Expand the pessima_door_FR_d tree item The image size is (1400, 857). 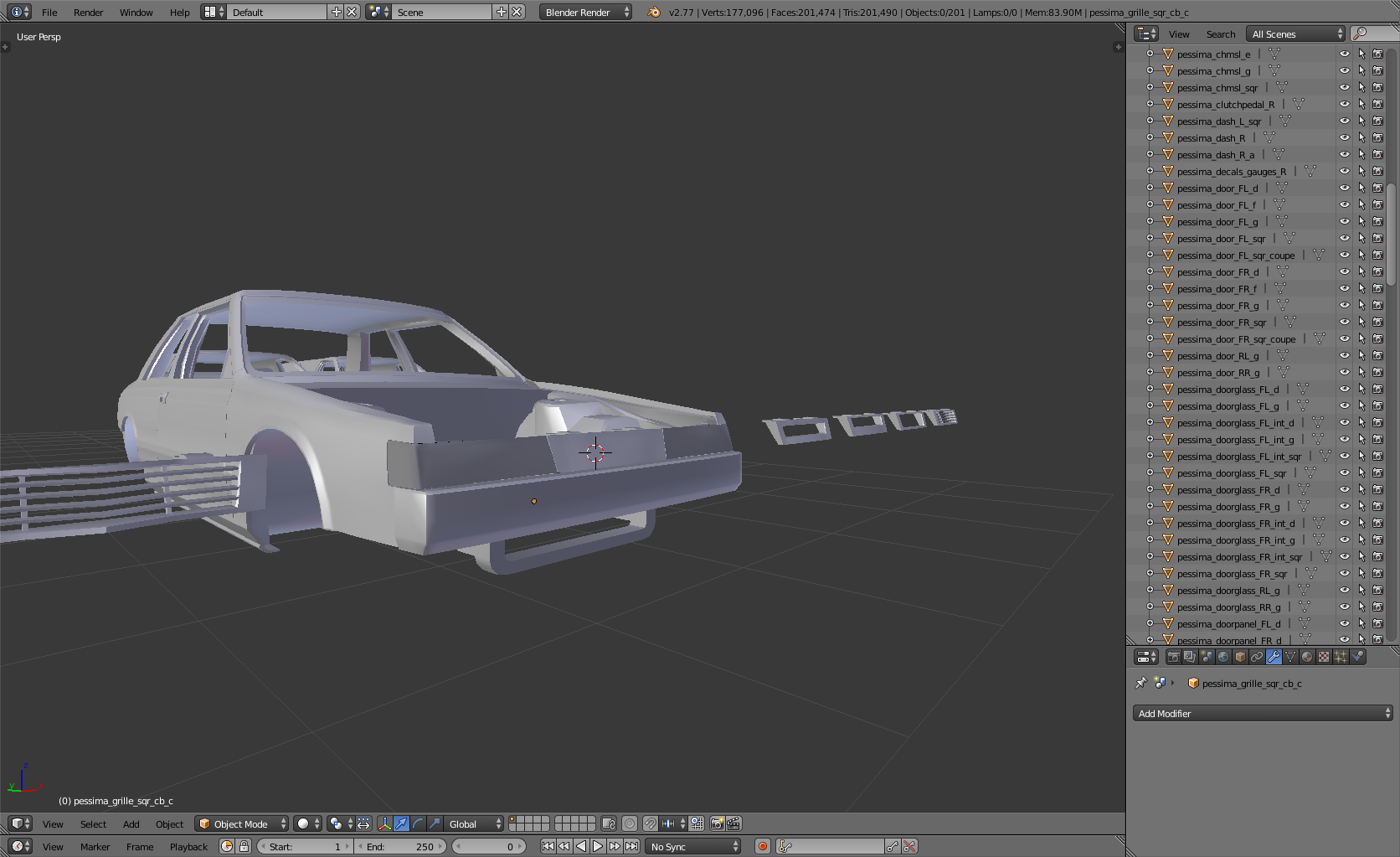tap(1150, 272)
